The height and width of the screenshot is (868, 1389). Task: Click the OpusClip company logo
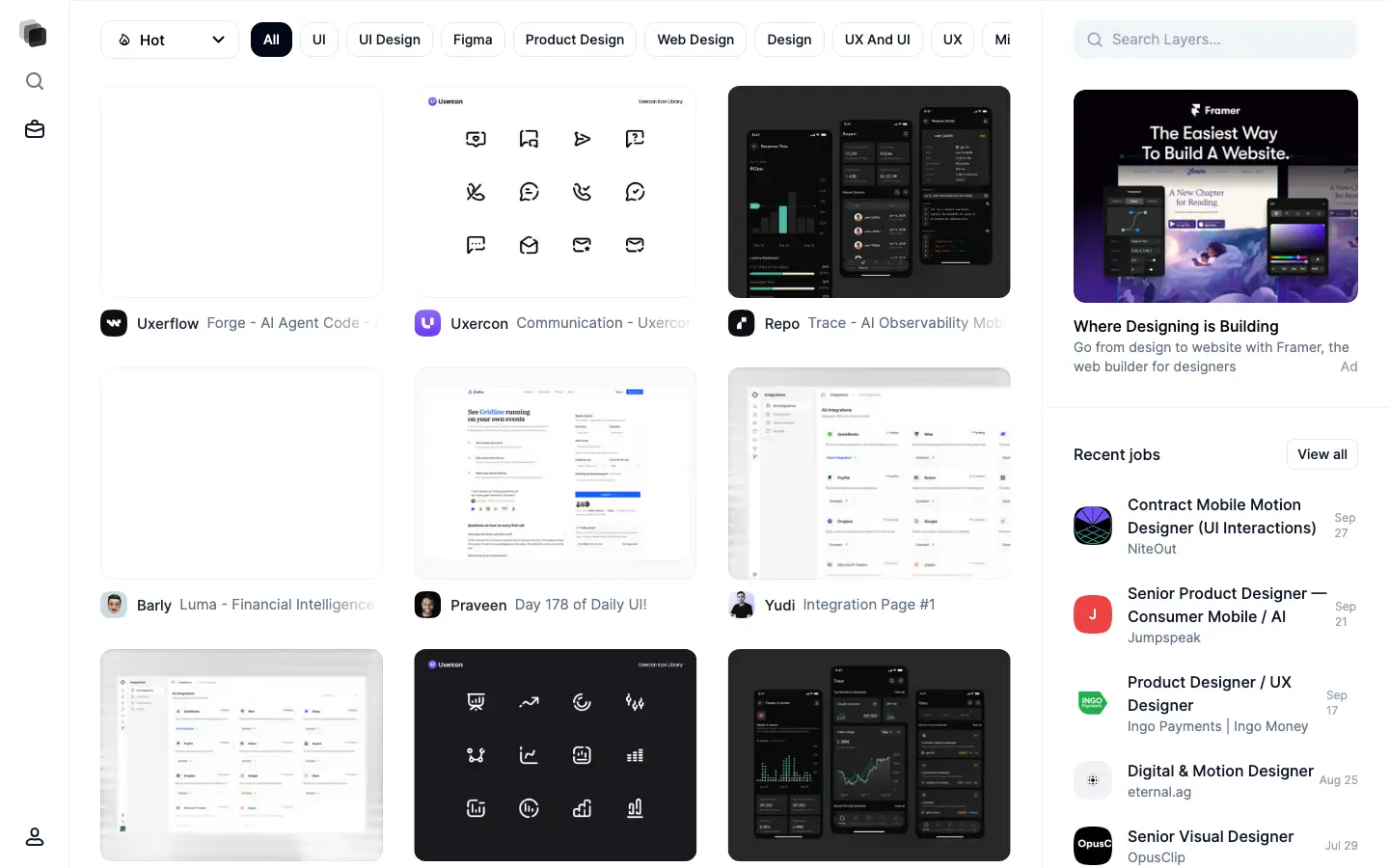pos(1093,846)
